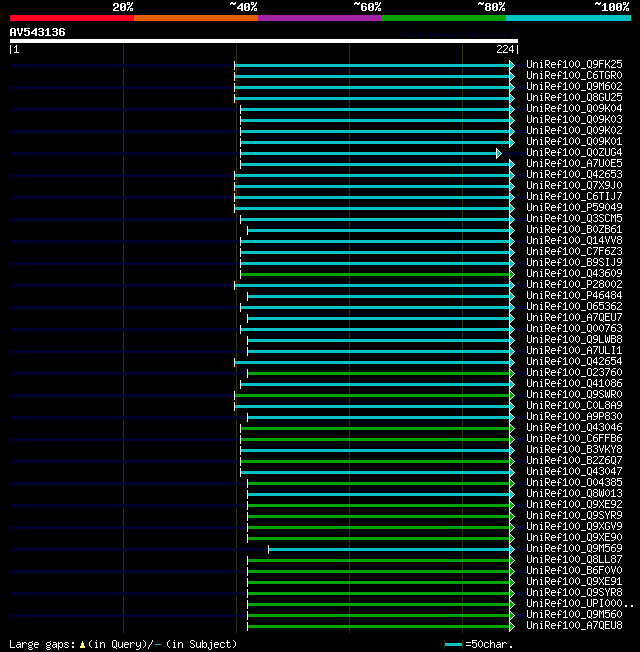Image resolution: width=640 pixels, height=652 pixels.
Task: Click the green ~80% legend color segment
Action: click(444, 18)
